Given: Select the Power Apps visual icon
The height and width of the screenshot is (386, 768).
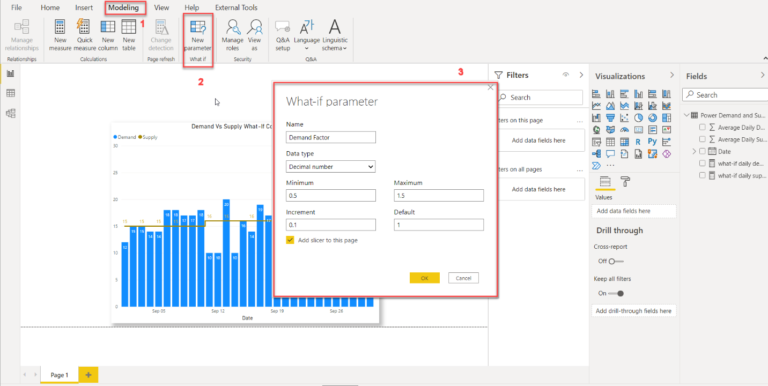Looking at the screenshot, I should 666,154.
